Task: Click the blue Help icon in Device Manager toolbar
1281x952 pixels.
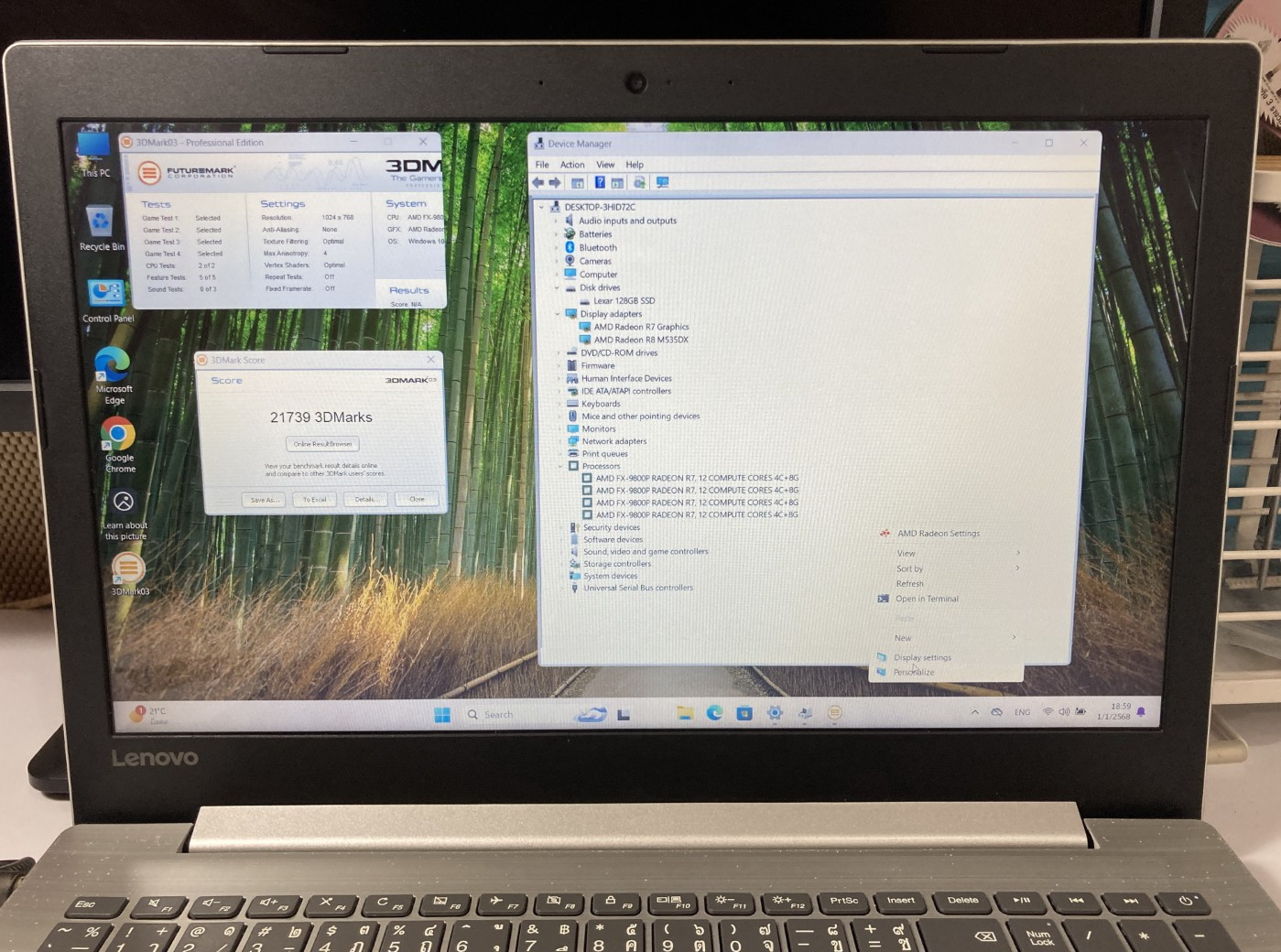Action: click(x=600, y=183)
